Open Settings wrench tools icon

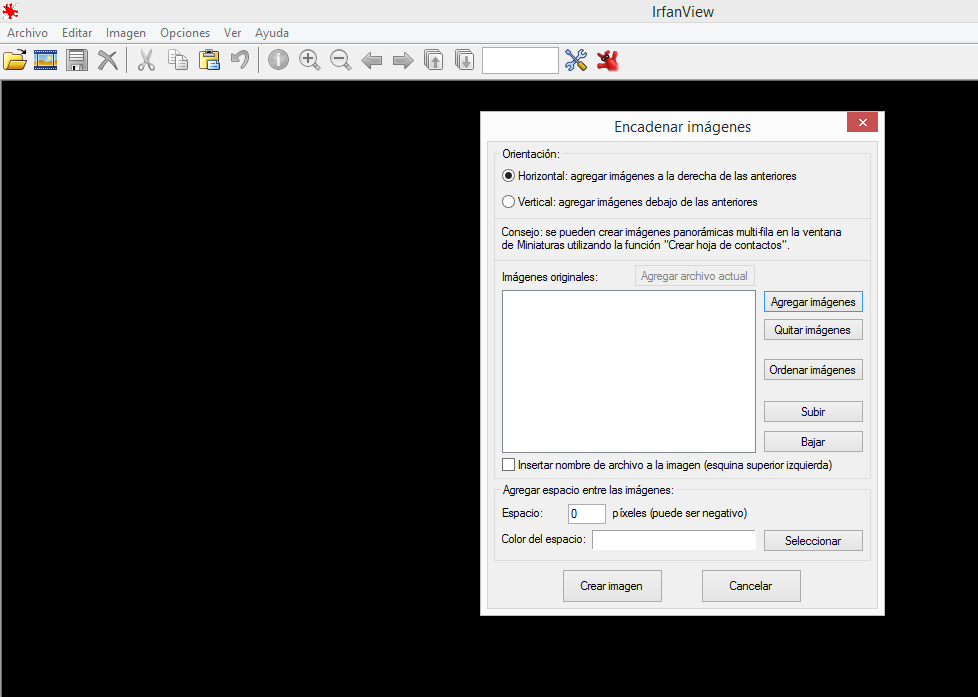tap(576, 61)
